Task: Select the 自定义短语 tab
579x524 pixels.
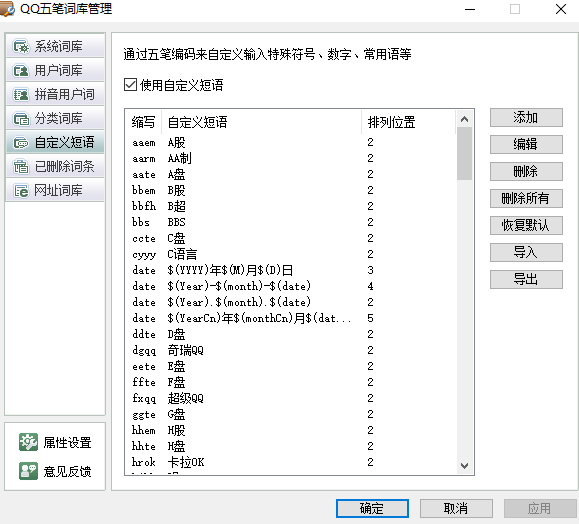Action: (x=55, y=142)
